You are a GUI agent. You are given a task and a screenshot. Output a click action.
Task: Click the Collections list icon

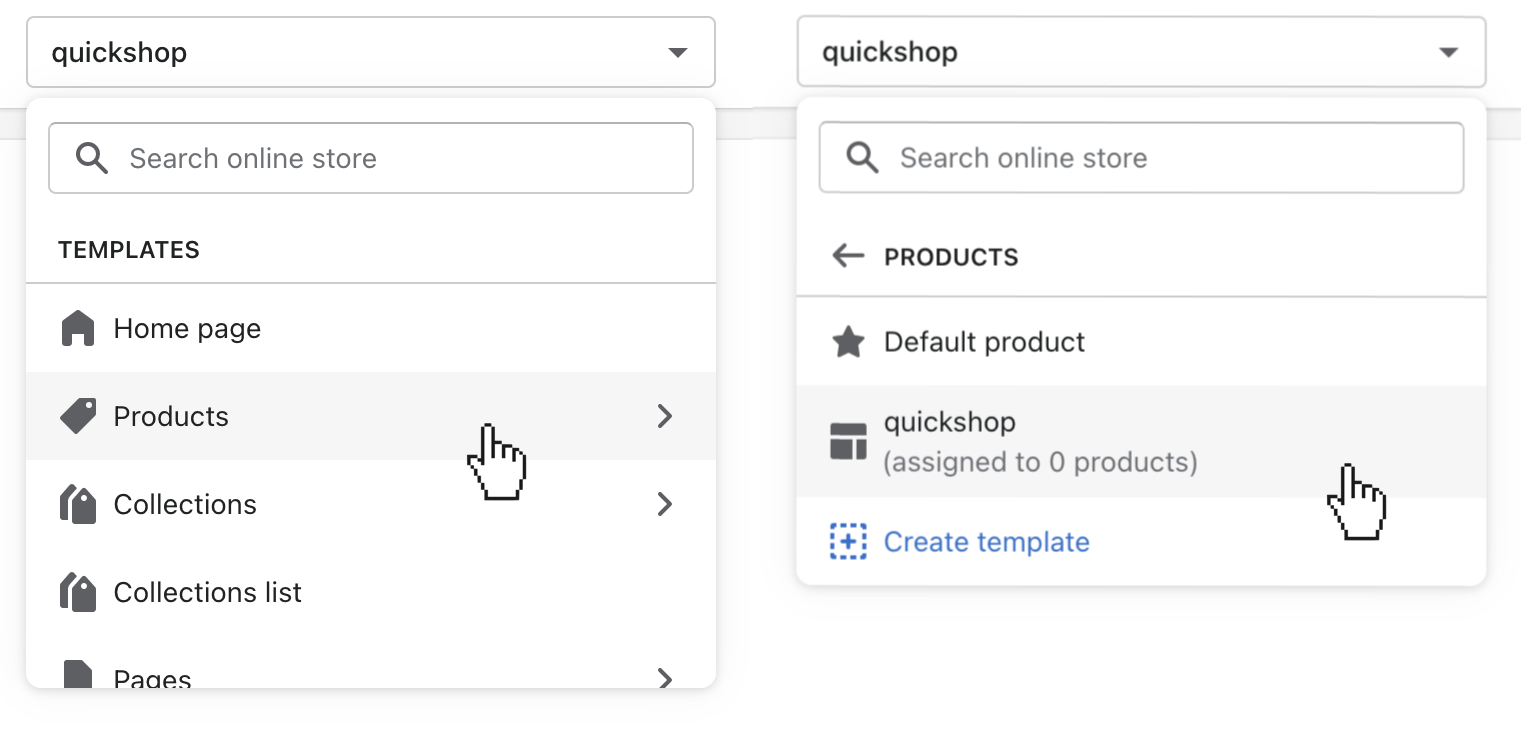point(78,592)
